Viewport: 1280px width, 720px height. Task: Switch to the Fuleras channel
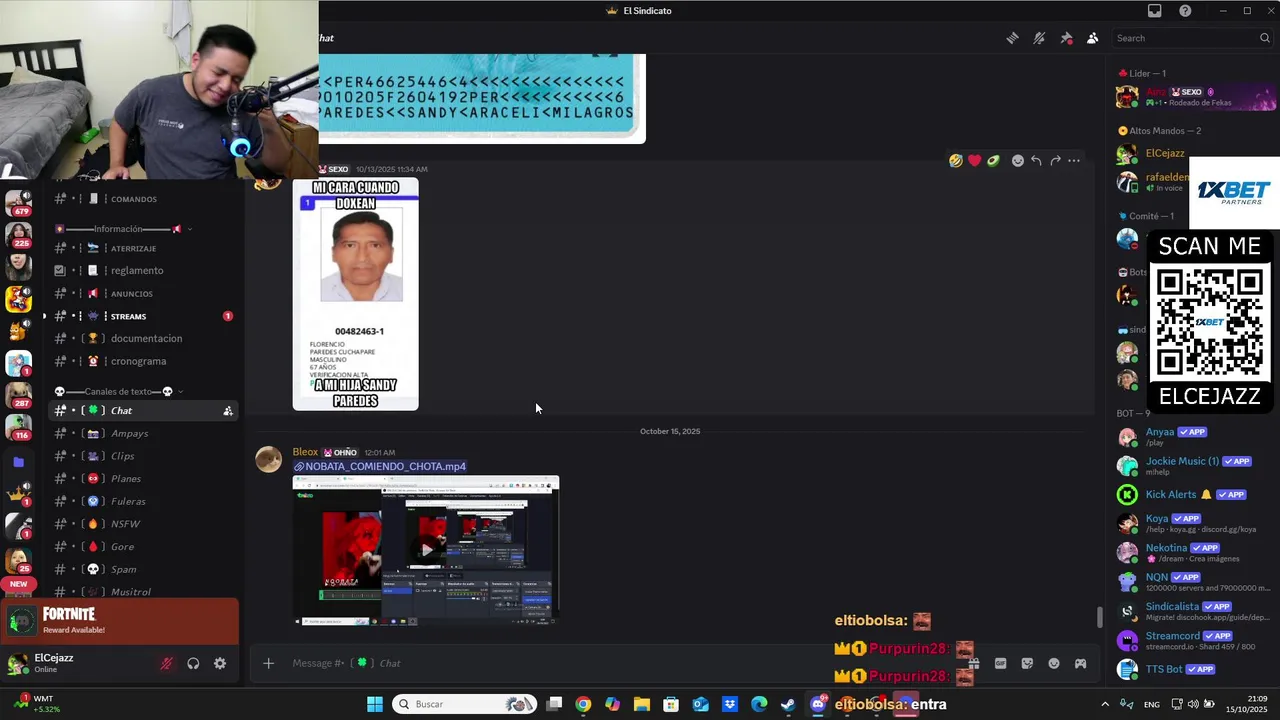(x=144, y=501)
